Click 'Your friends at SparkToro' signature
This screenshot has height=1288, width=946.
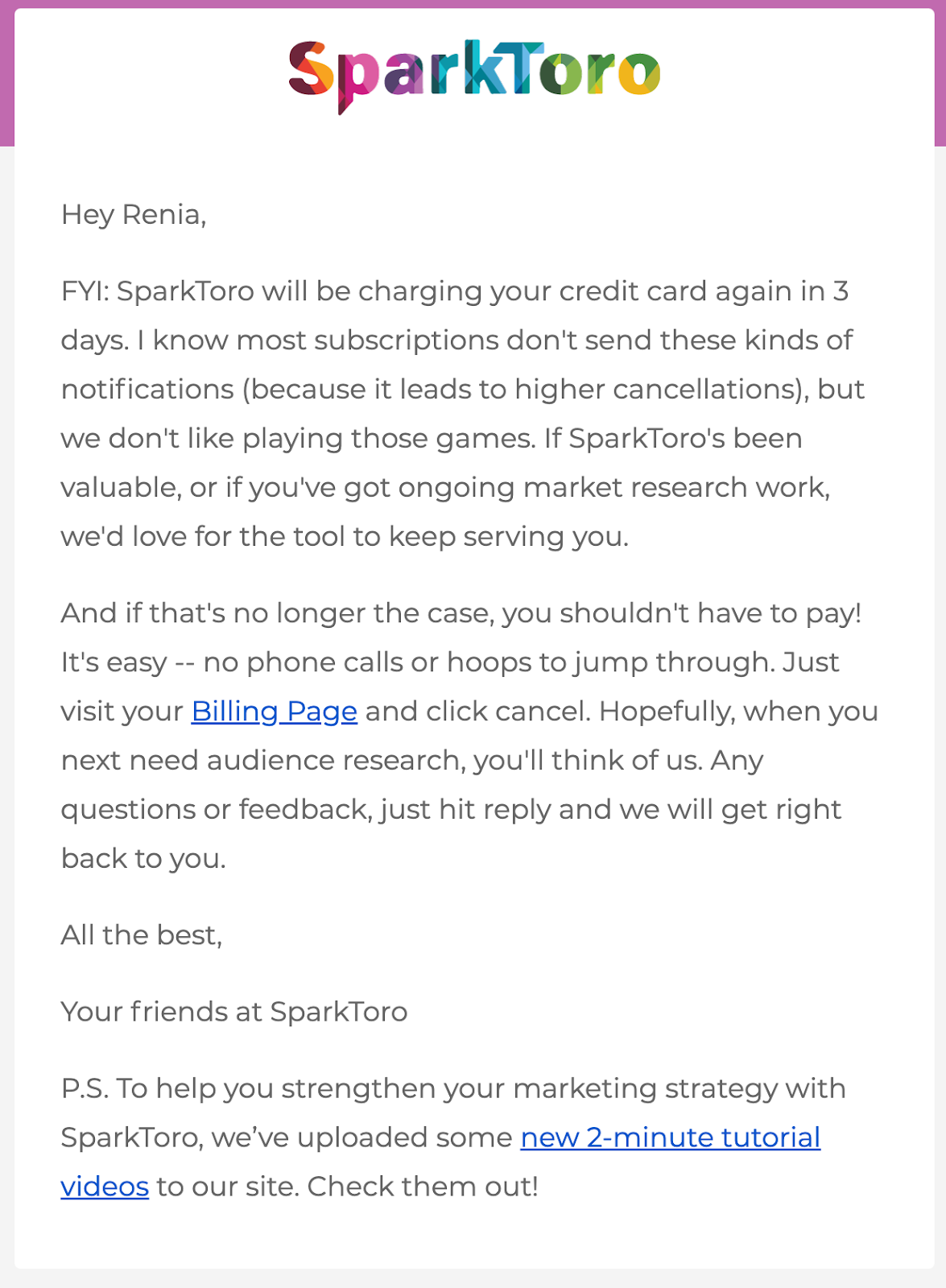coord(233,1012)
